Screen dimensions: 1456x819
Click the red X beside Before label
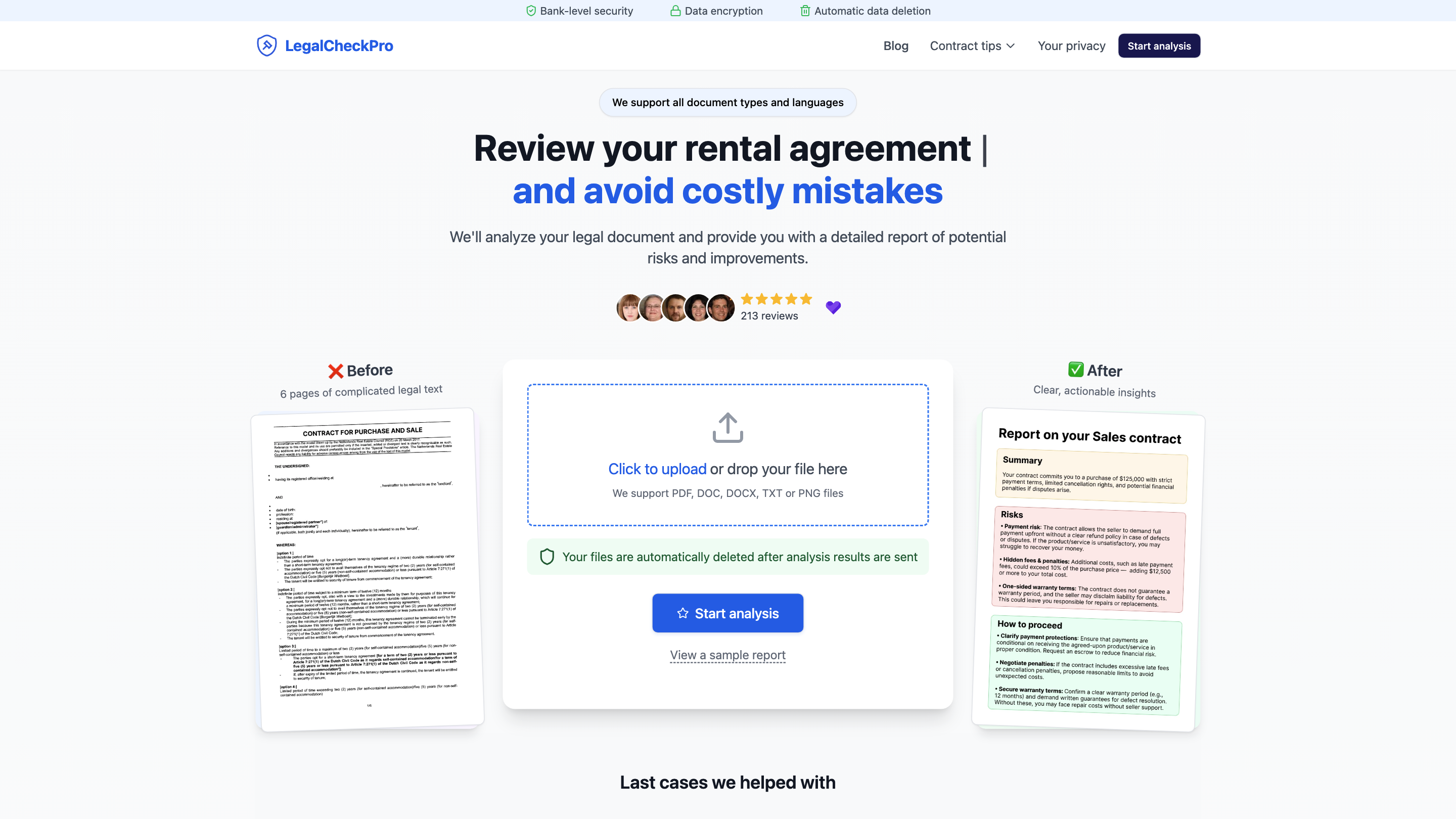(336, 370)
